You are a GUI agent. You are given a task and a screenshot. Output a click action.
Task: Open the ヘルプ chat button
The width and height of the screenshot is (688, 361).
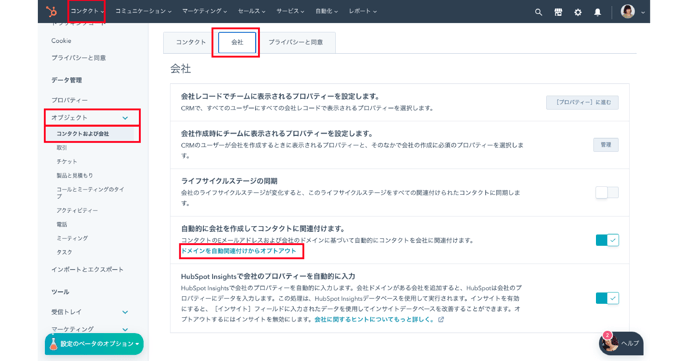tap(621, 343)
